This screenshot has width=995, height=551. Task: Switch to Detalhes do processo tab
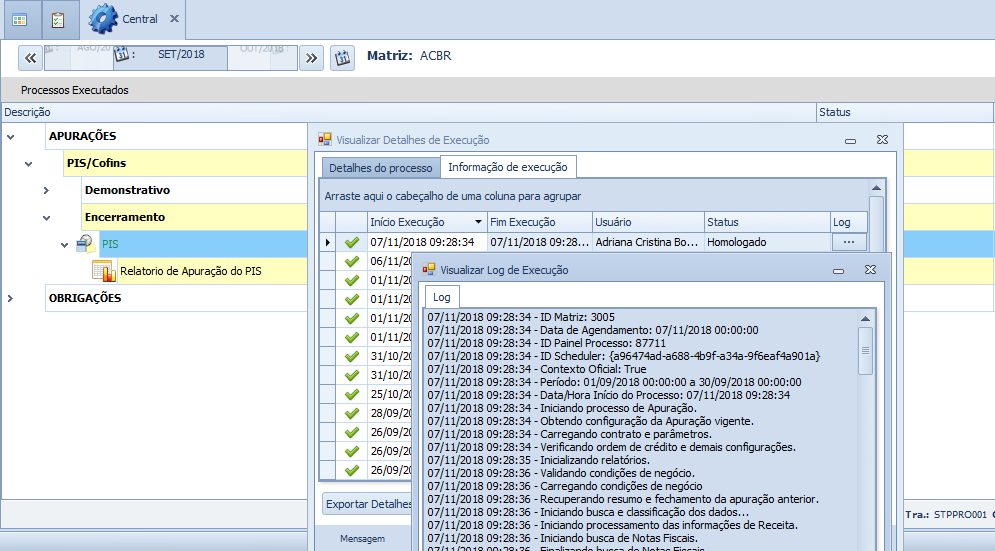pyautogui.click(x=380, y=167)
